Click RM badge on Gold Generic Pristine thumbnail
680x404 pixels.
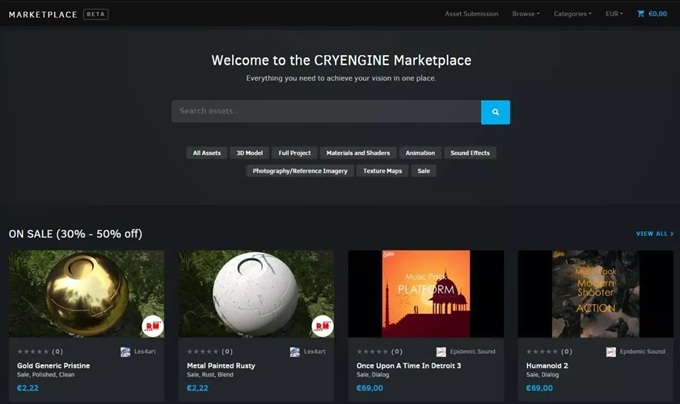click(153, 326)
